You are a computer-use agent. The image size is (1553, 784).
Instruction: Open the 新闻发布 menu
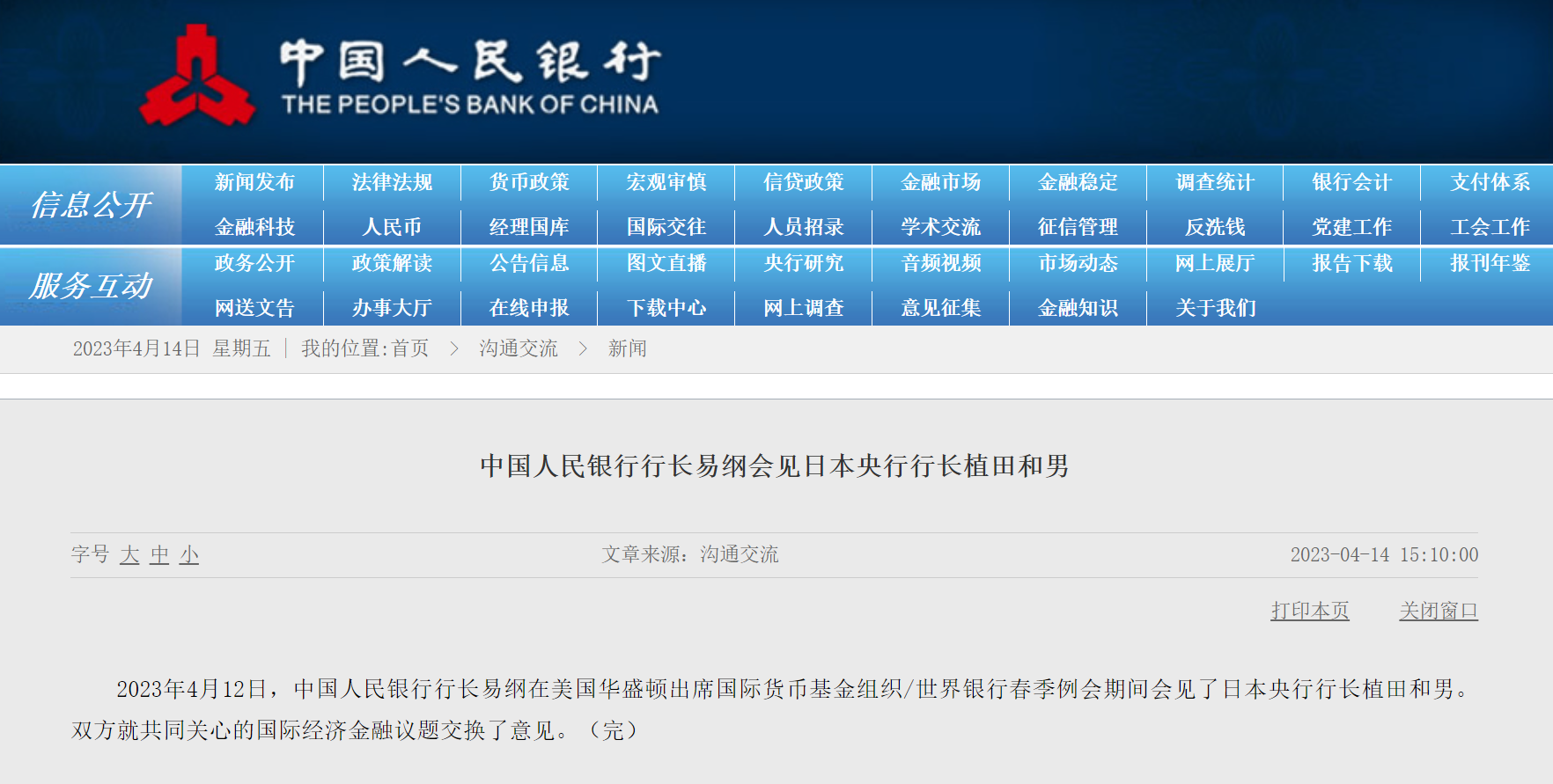pyautogui.click(x=254, y=182)
